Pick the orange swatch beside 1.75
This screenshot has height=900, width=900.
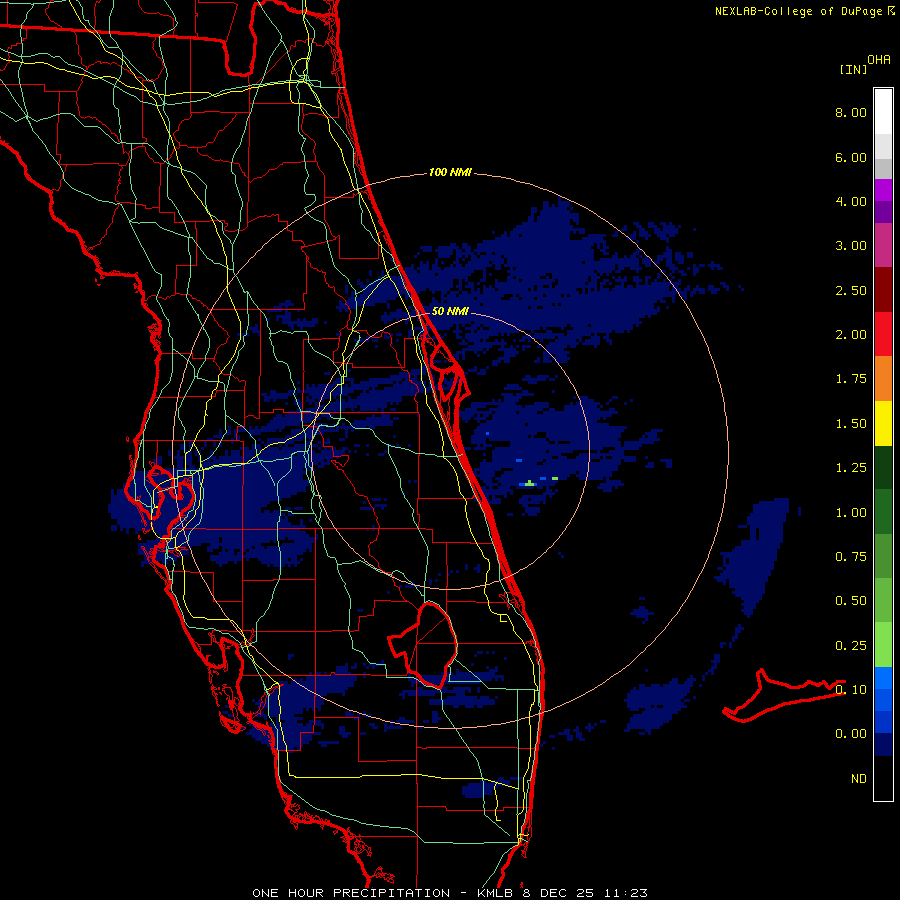pyautogui.click(x=883, y=379)
